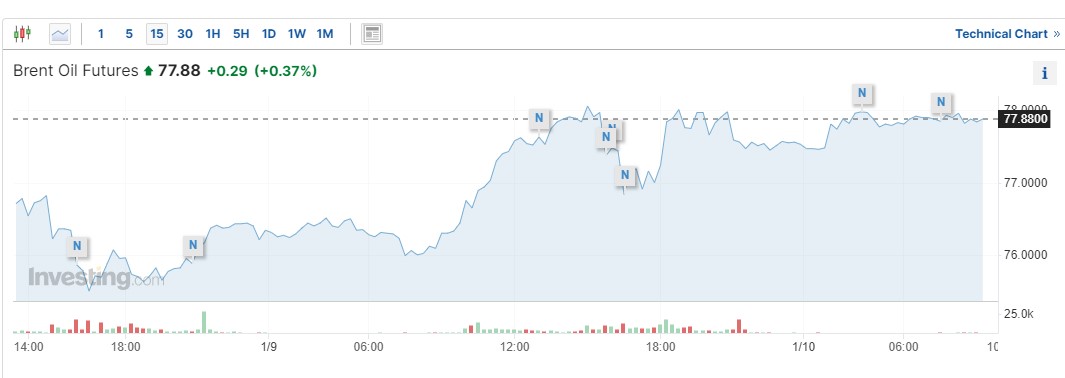Choose the 1W timeframe
Viewport: 1065px width, 378px height.
tap(297, 33)
